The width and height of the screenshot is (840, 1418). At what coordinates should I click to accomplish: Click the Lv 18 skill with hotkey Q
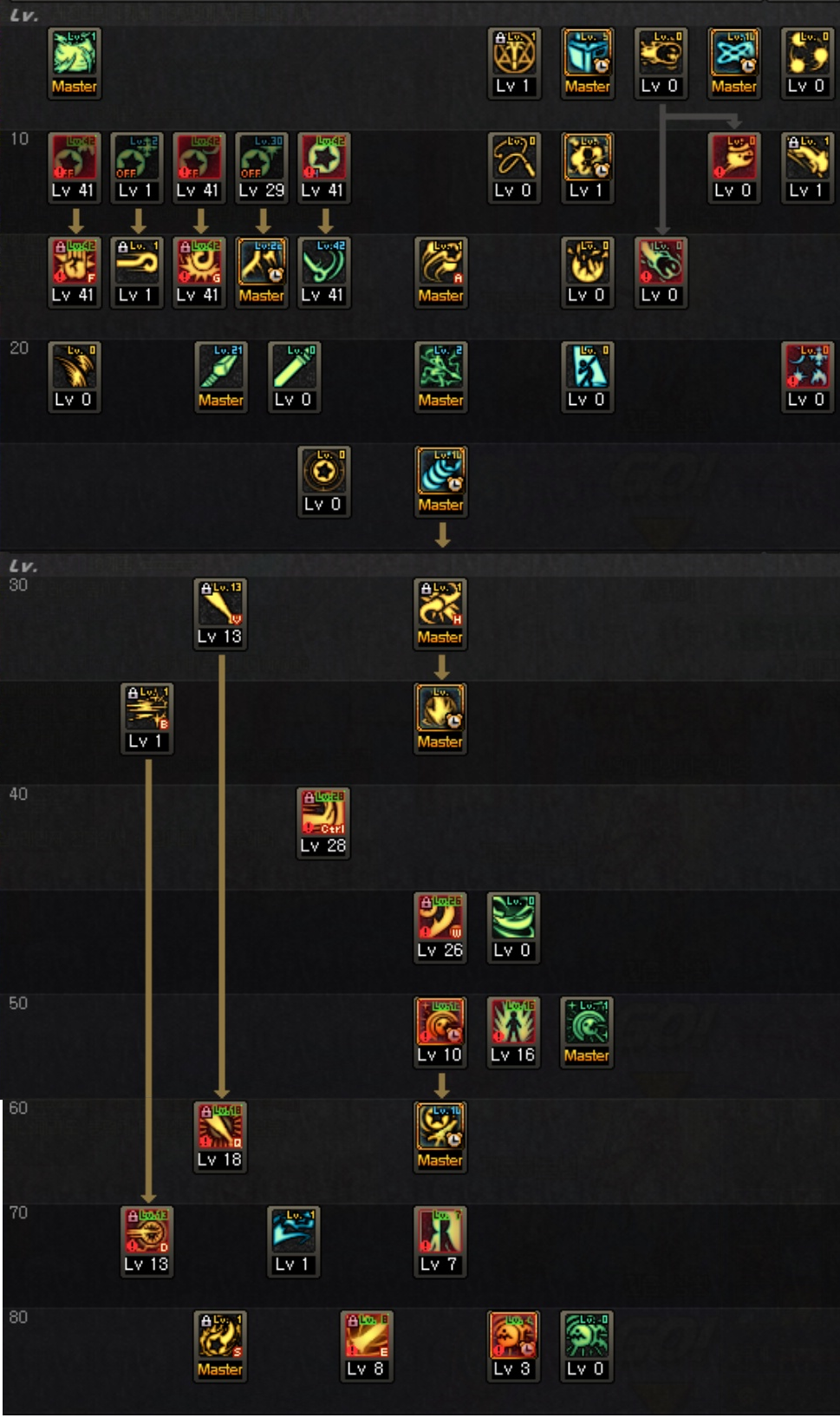click(x=220, y=1127)
